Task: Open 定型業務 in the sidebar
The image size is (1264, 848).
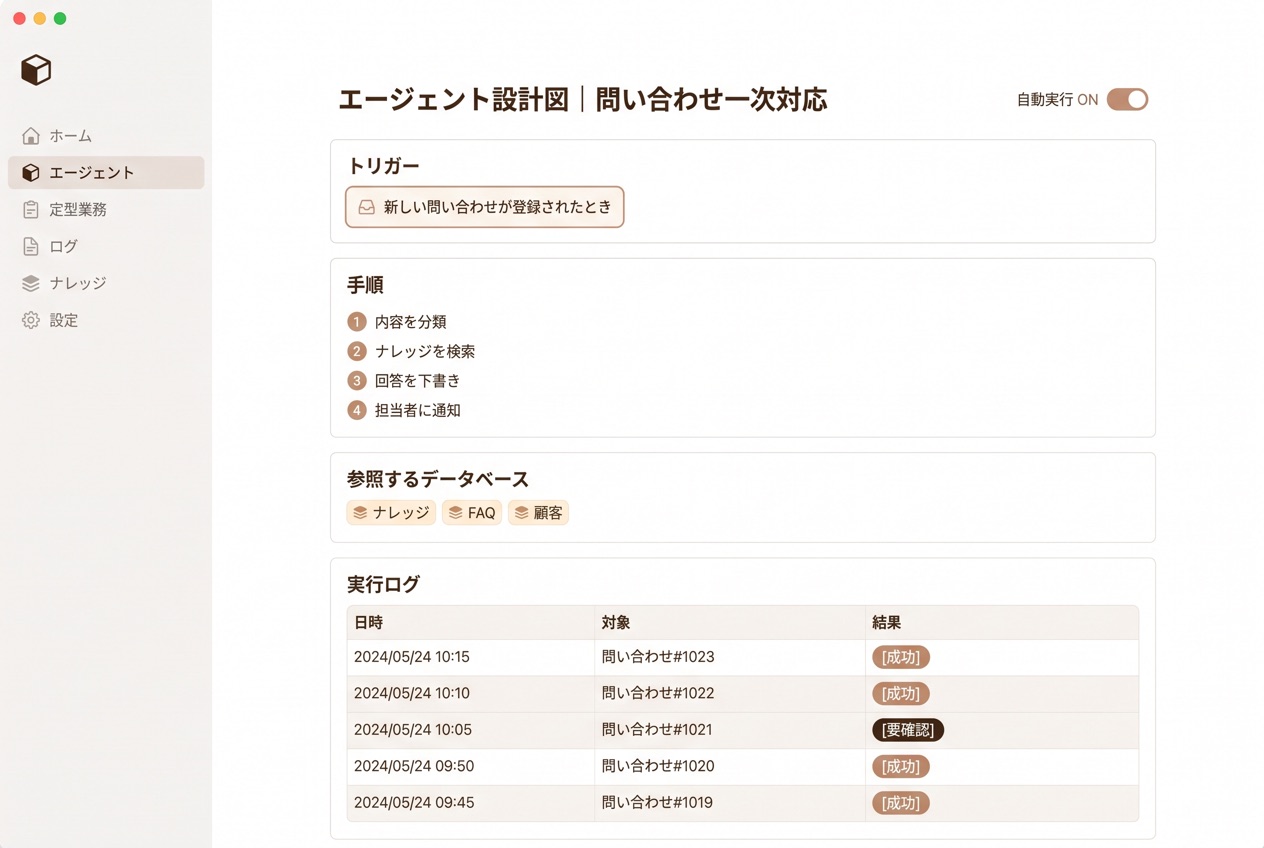Action: (106, 210)
